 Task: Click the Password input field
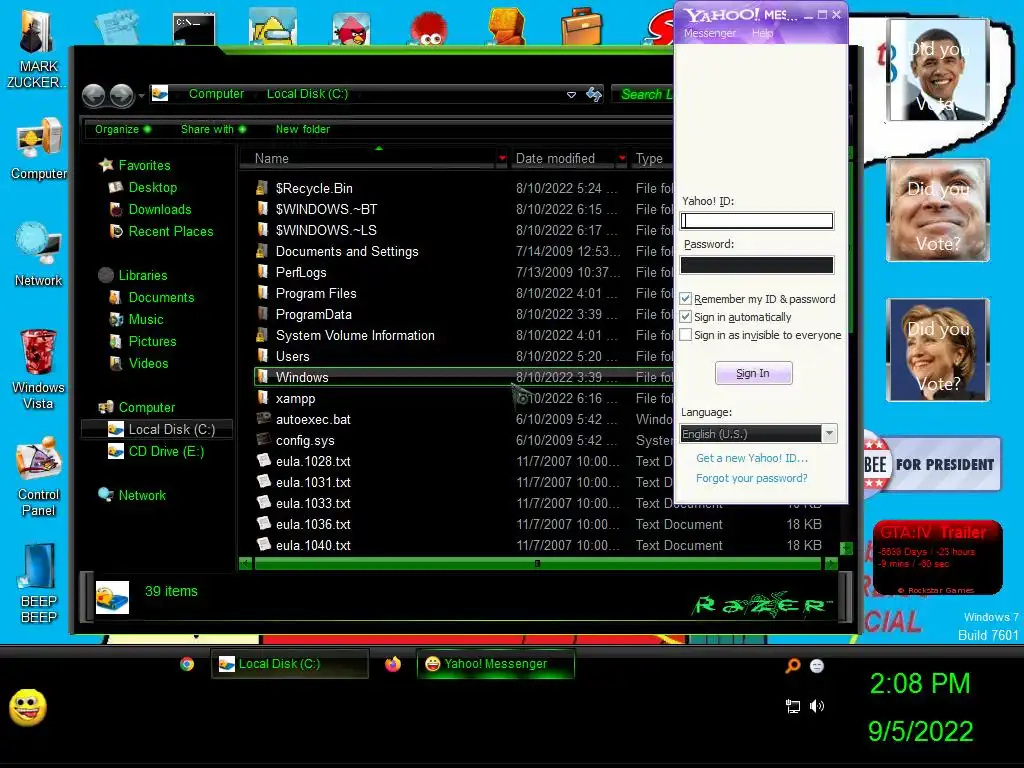pos(757,264)
